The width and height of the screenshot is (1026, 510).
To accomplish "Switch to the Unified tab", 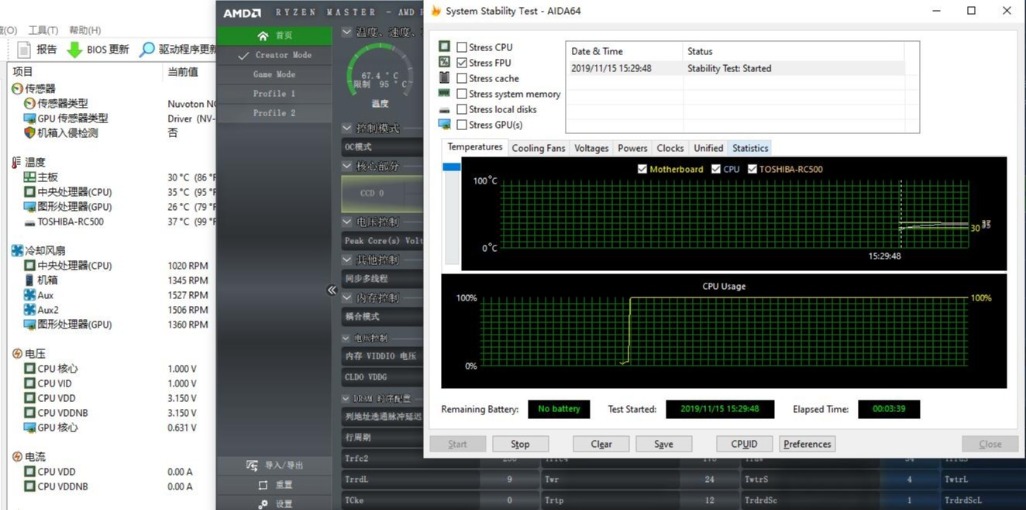I will pos(708,148).
